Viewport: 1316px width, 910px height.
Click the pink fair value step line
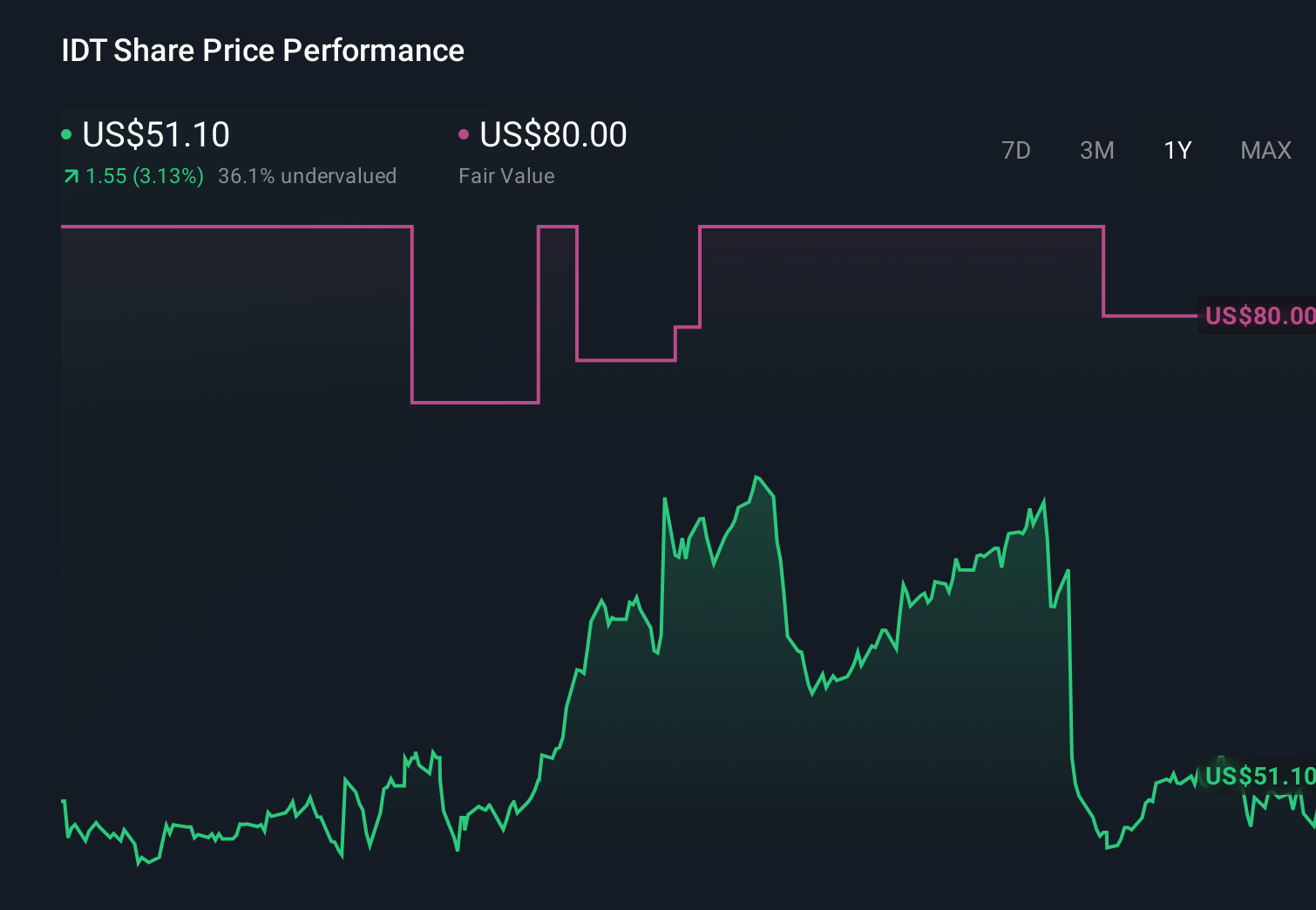[x=872, y=227]
